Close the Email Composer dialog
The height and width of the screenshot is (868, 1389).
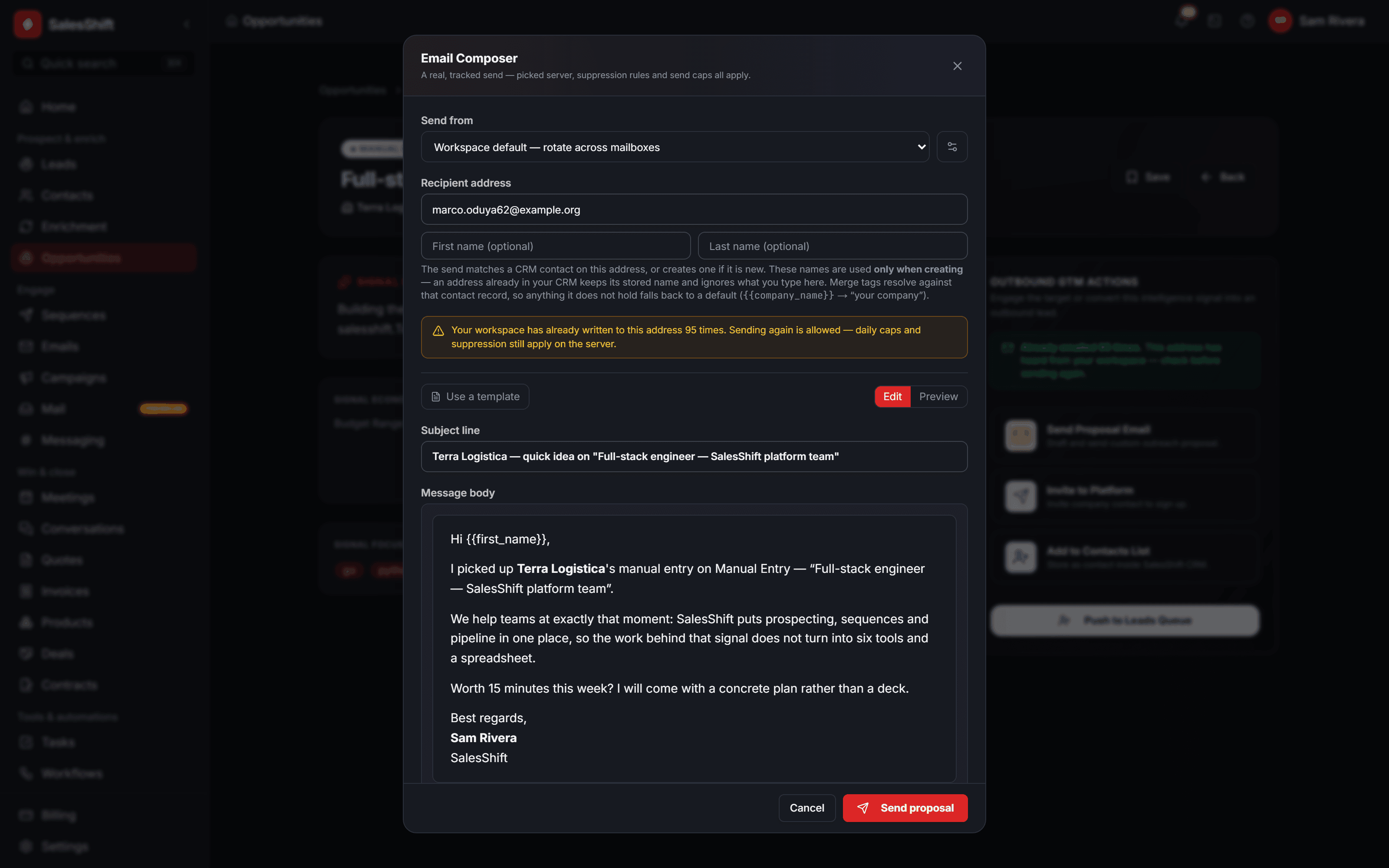tap(957, 66)
